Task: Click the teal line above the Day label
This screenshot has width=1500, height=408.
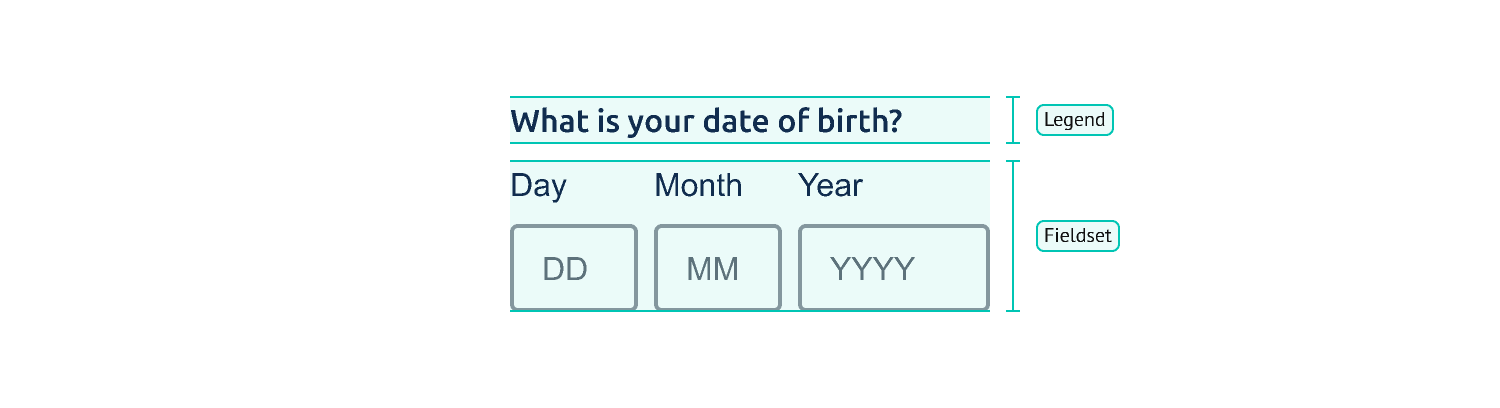Action: click(x=750, y=161)
